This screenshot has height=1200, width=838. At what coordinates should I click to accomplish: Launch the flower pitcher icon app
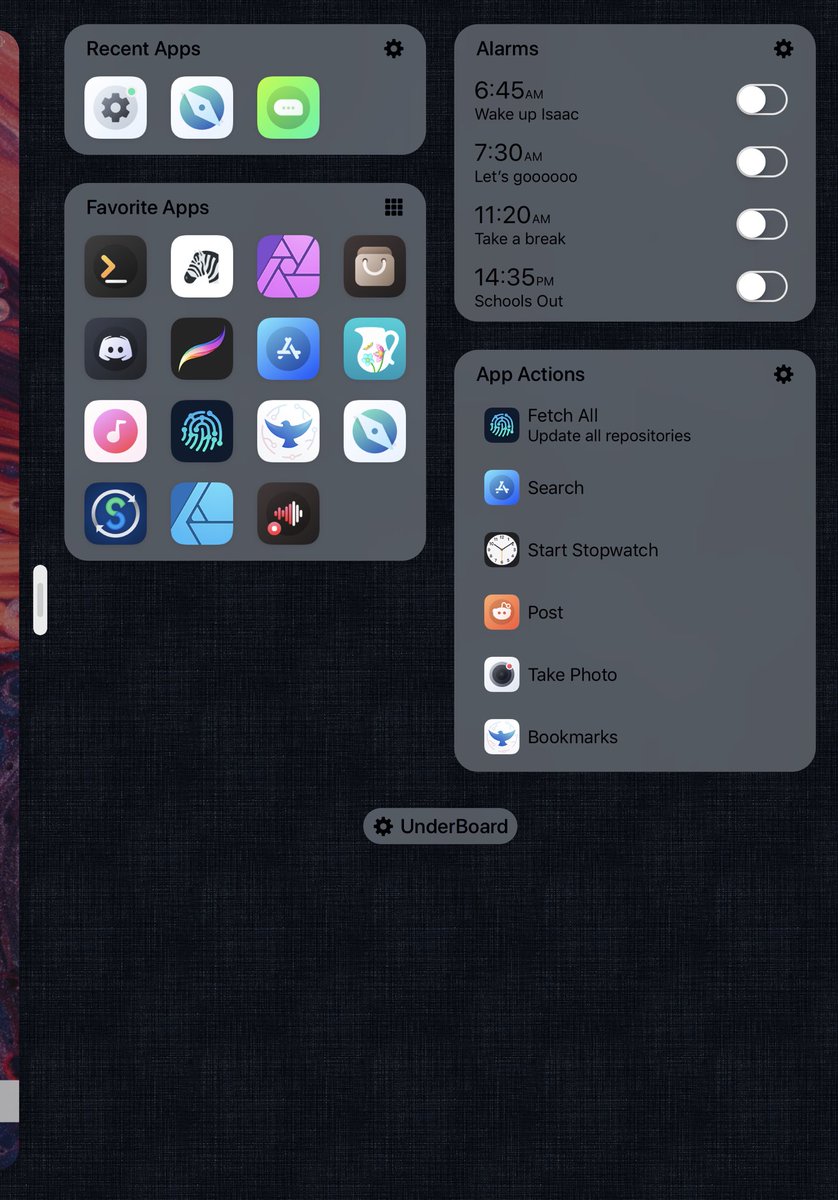[375, 349]
